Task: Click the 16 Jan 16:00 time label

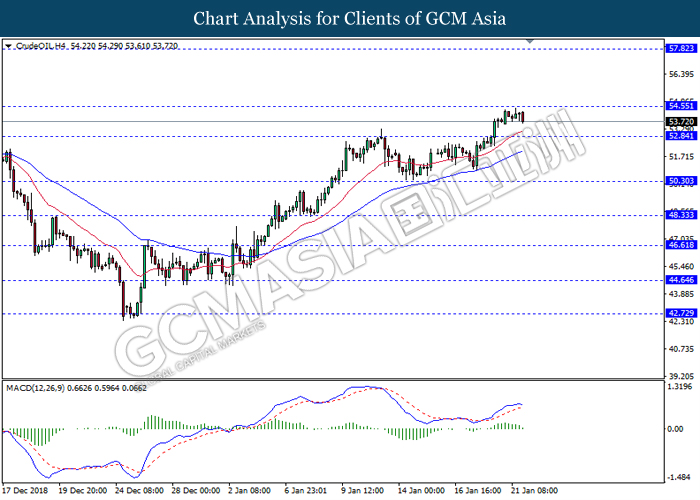Action: click(478, 491)
